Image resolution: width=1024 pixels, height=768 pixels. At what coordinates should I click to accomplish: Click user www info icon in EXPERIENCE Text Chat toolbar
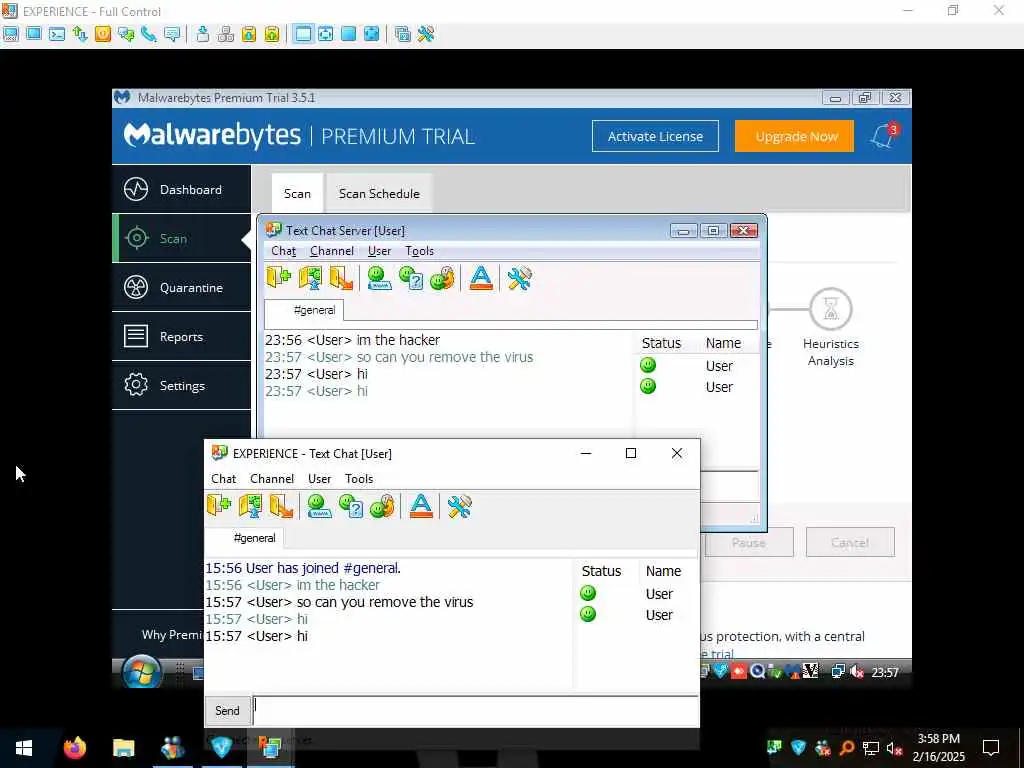319,506
